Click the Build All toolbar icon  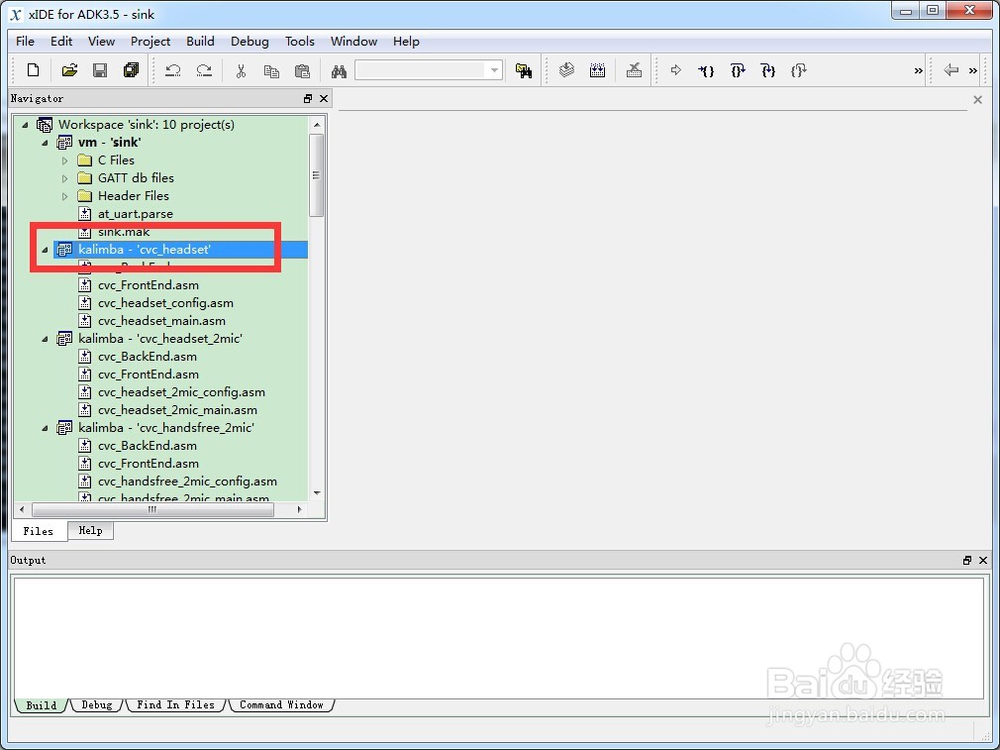pyautogui.click(x=598, y=70)
